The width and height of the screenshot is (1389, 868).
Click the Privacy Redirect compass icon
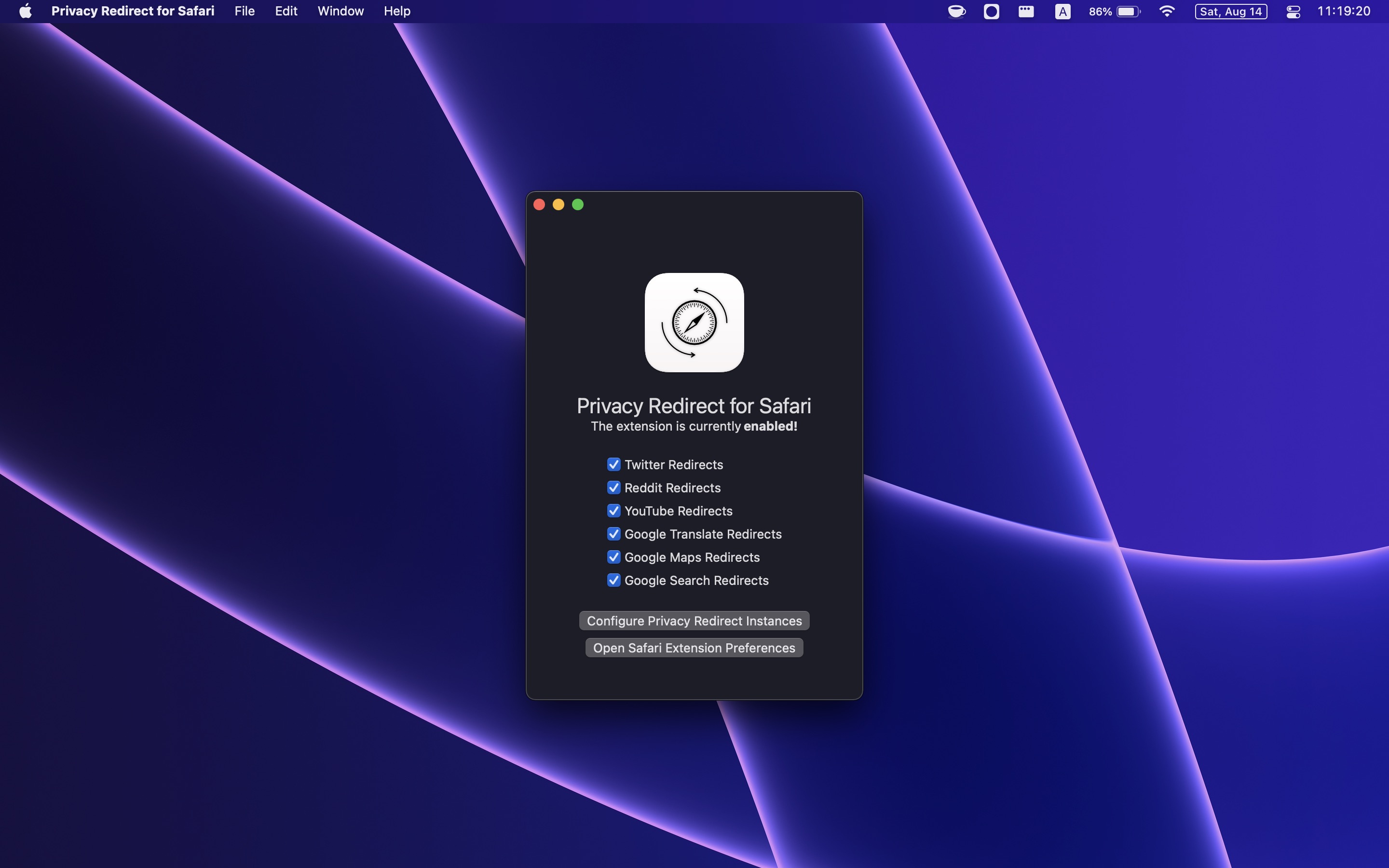tap(693, 322)
